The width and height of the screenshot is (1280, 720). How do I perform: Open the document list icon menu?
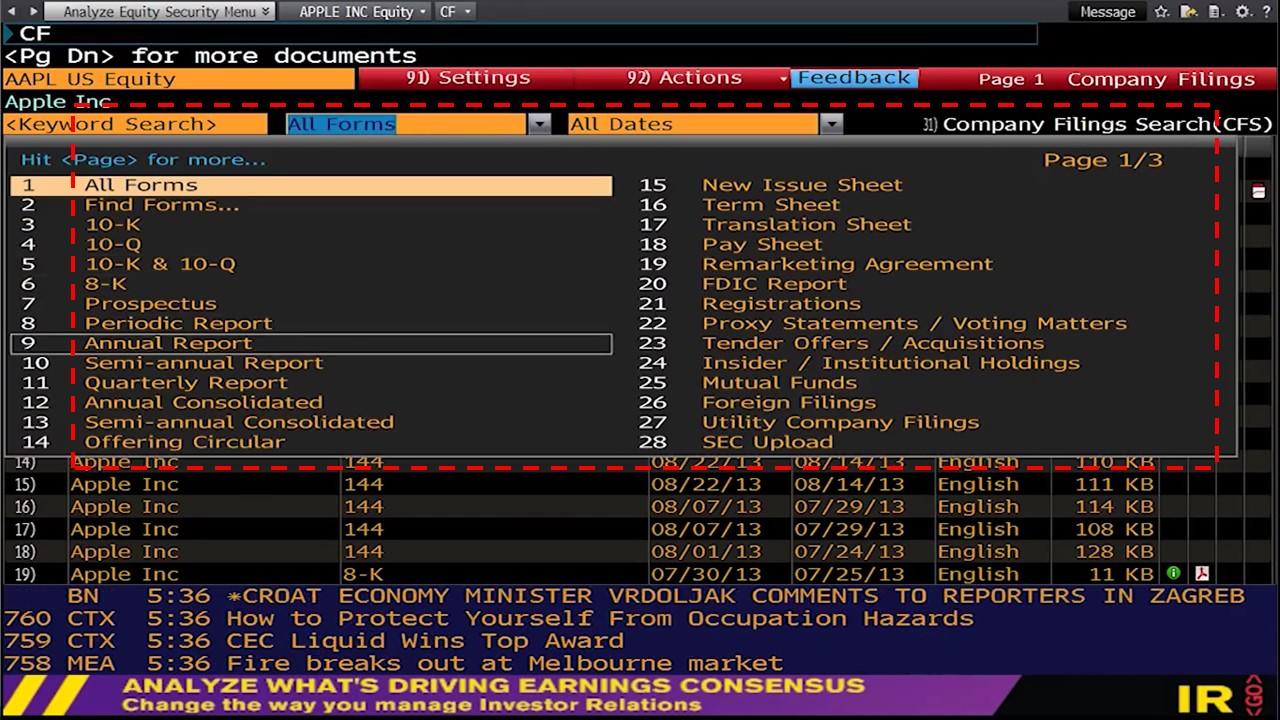coord(1215,12)
